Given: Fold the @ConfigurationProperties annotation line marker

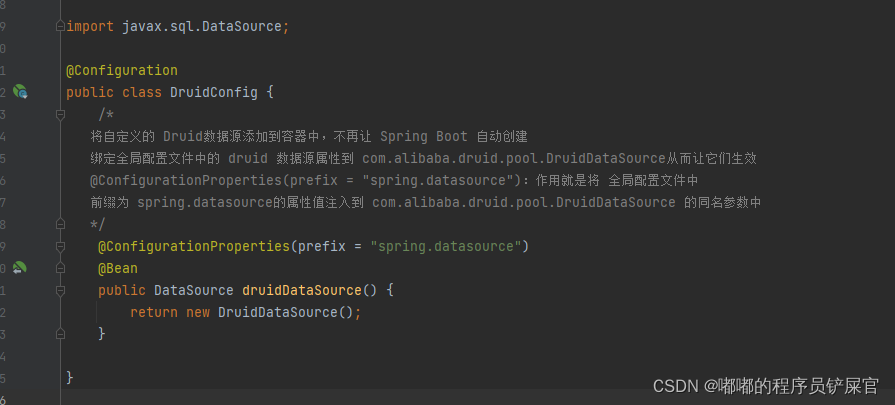Looking at the screenshot, I should (60, 246).
